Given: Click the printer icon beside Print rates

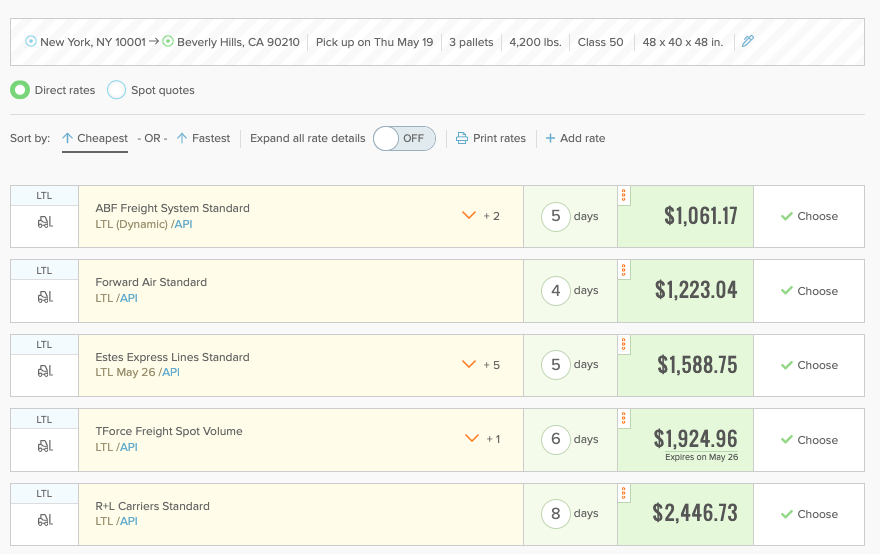Looking at the screenshot, I should click(461, 138).
